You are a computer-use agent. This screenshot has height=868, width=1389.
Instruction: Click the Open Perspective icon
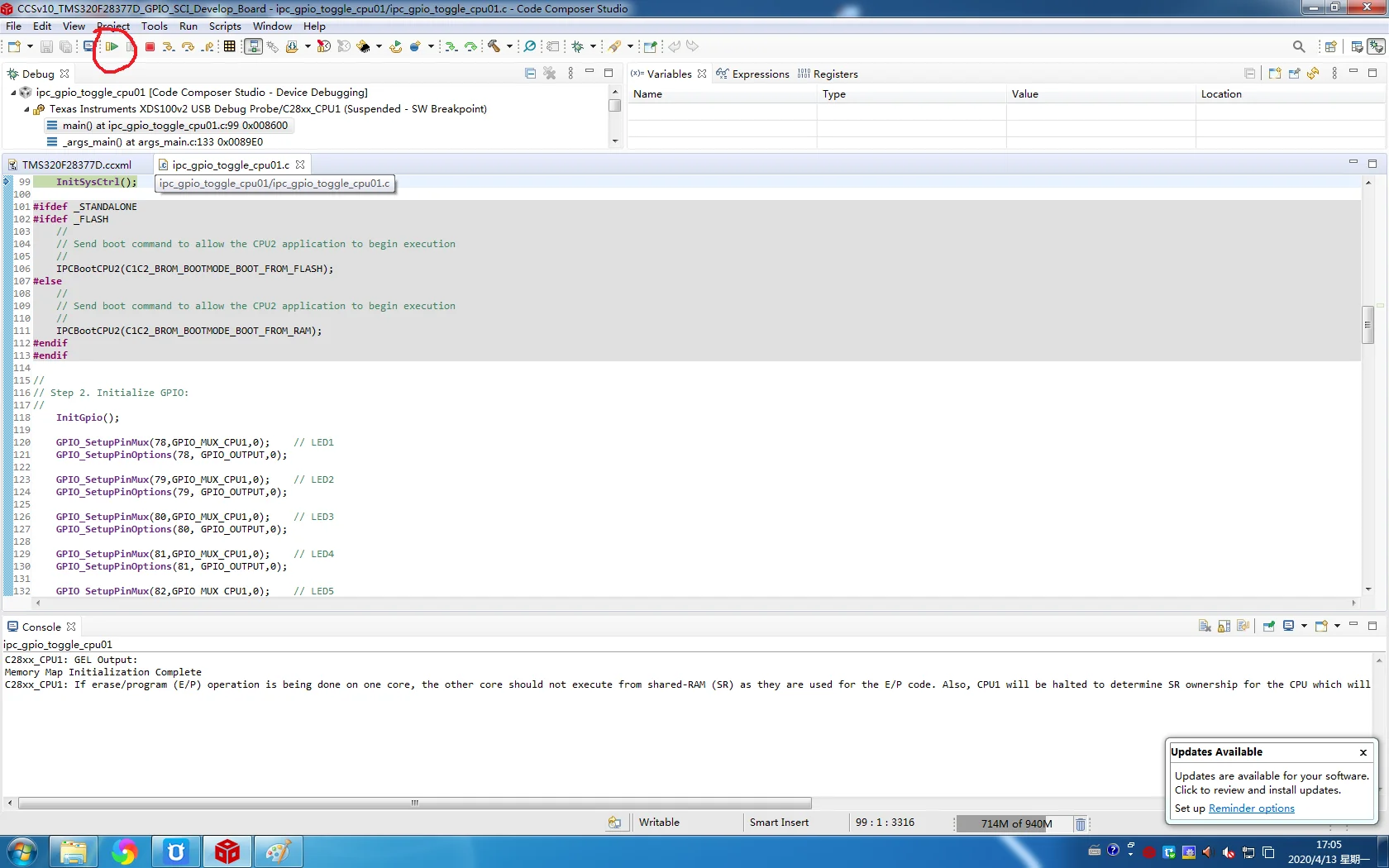1330,47
